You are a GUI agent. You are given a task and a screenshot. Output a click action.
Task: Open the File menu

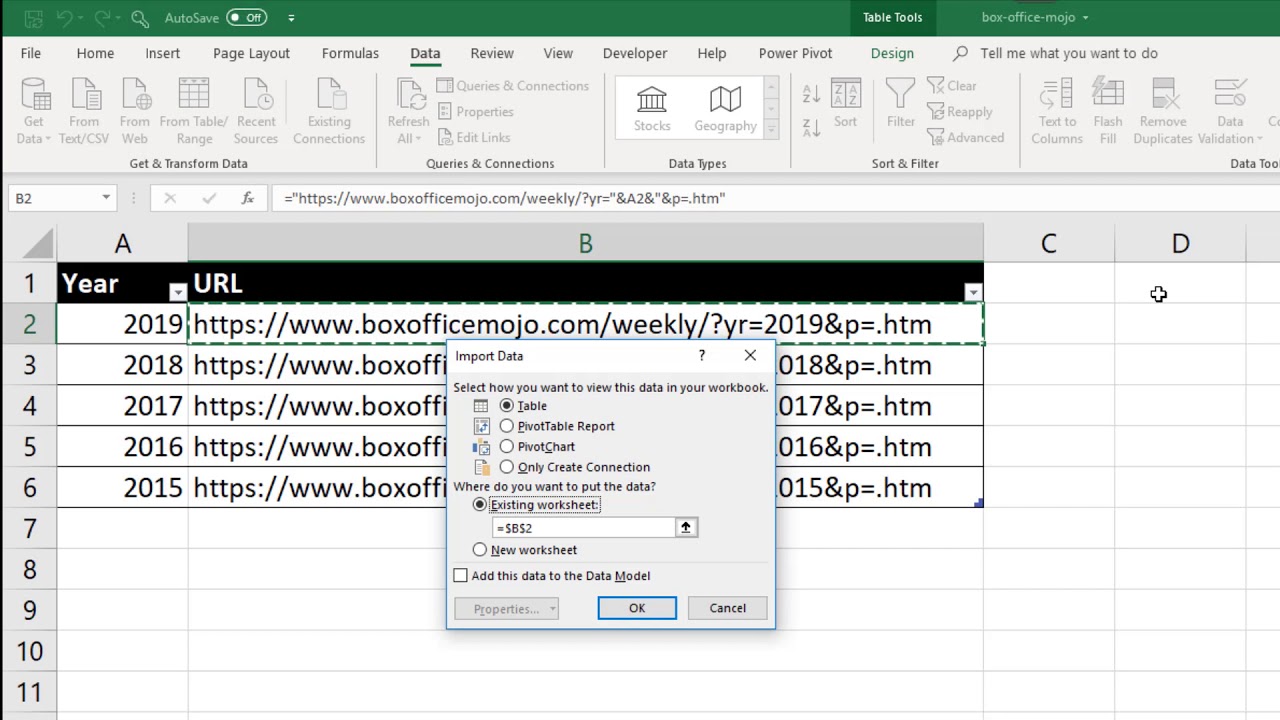[x=31, y=53]
